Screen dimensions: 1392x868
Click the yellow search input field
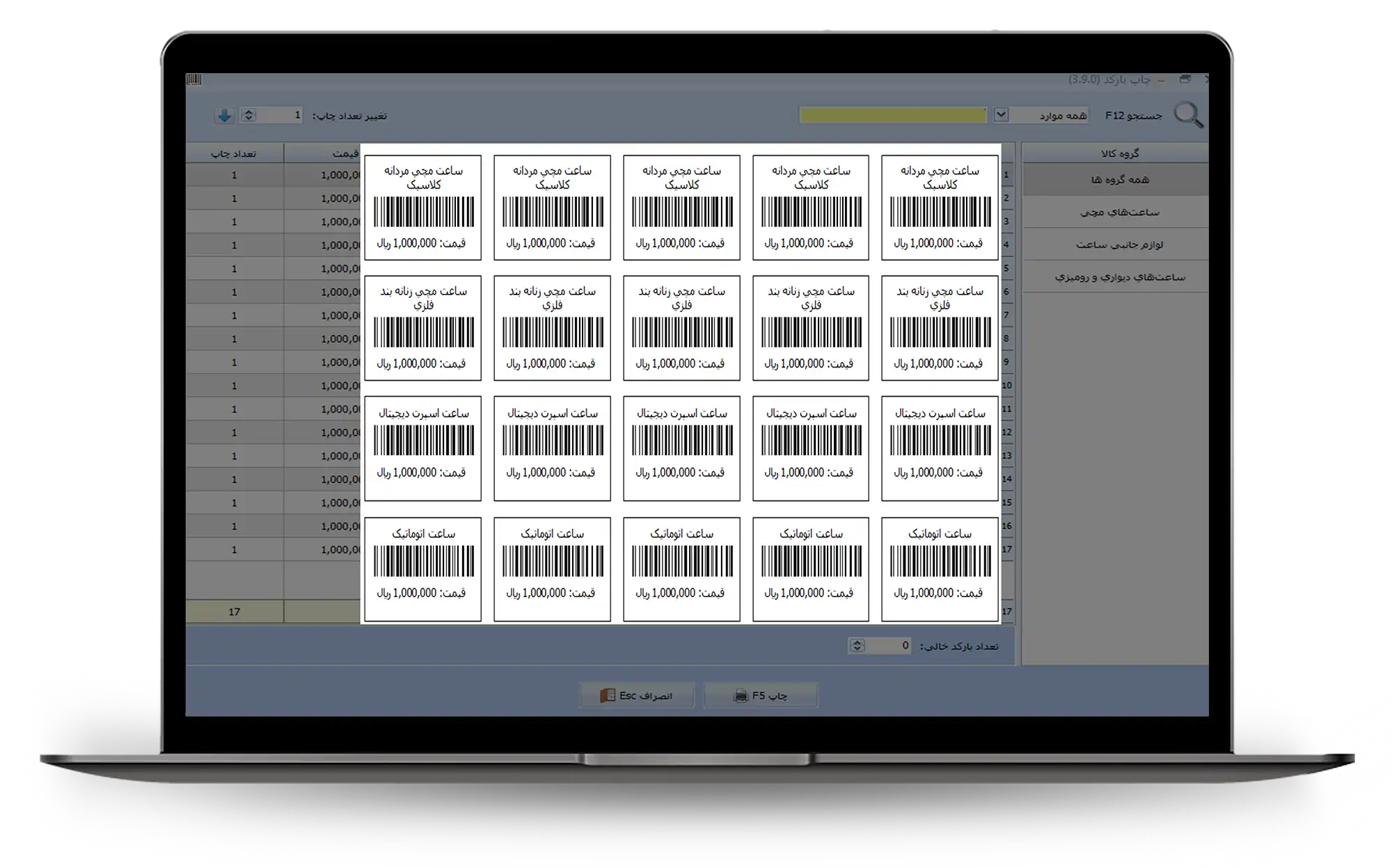[893, 115]
